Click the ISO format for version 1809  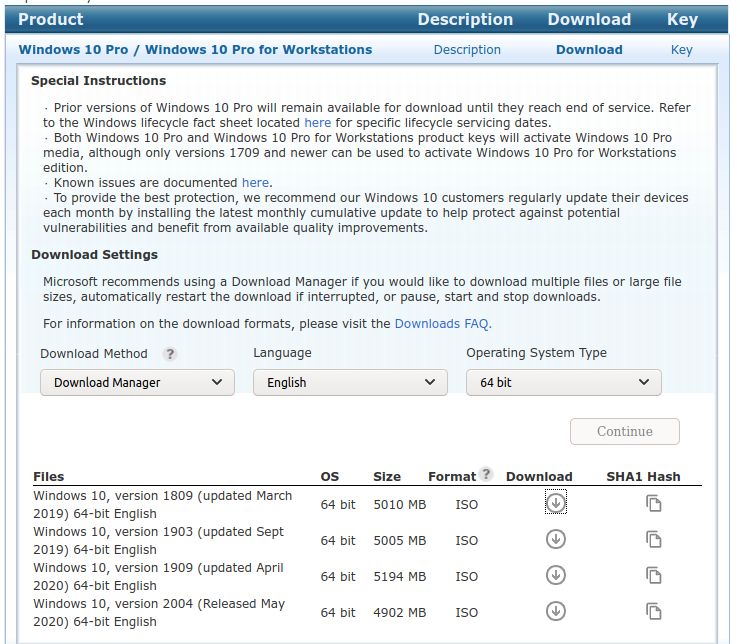tap(467, 505)
